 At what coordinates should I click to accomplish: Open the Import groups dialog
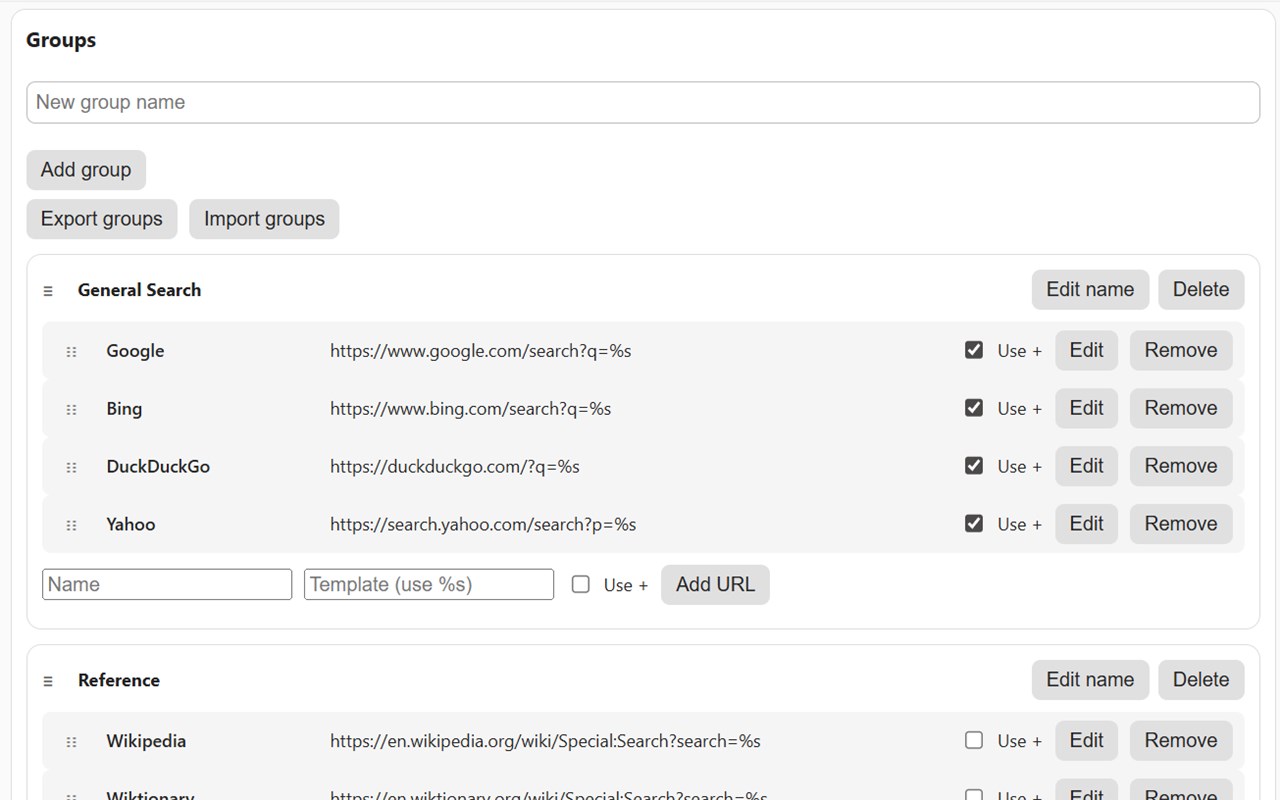coord(264,219)
